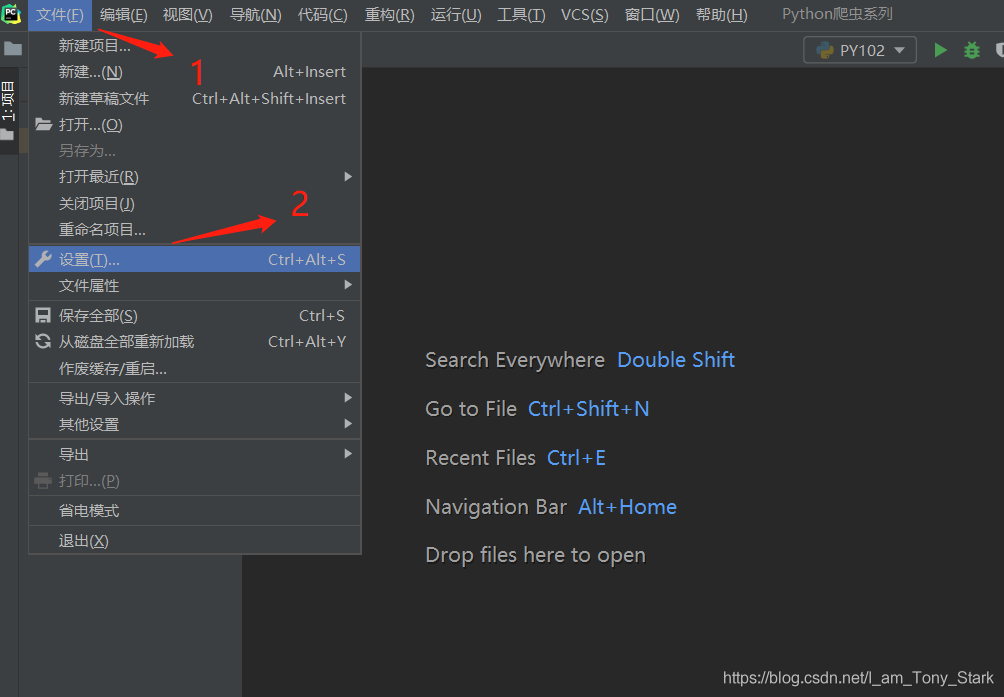The height and width of the screenshot is (697, 1004).
Task: Start debugging with the green bug icon
Action: point(971,50)
